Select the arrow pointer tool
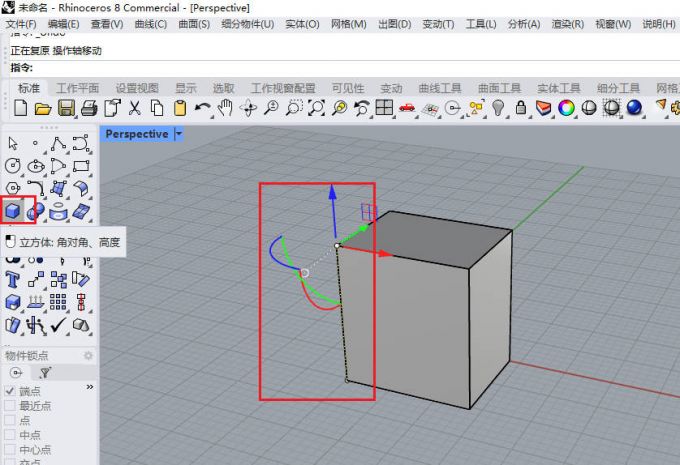Screen dimensions: 680x465 [x=13, y=143]
